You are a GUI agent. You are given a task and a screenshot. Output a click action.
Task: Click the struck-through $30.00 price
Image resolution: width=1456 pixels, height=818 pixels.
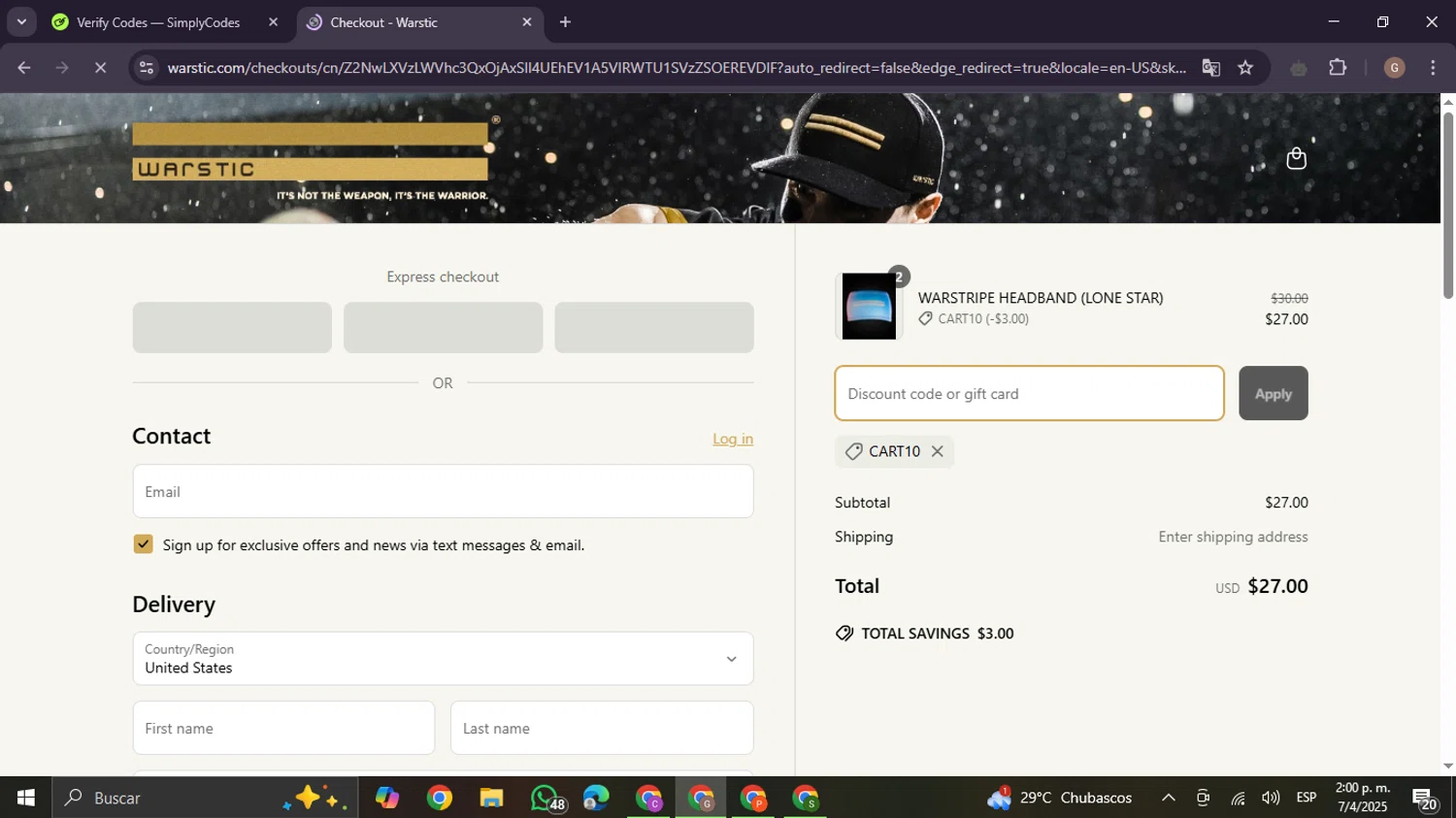tap(1289, 299)
